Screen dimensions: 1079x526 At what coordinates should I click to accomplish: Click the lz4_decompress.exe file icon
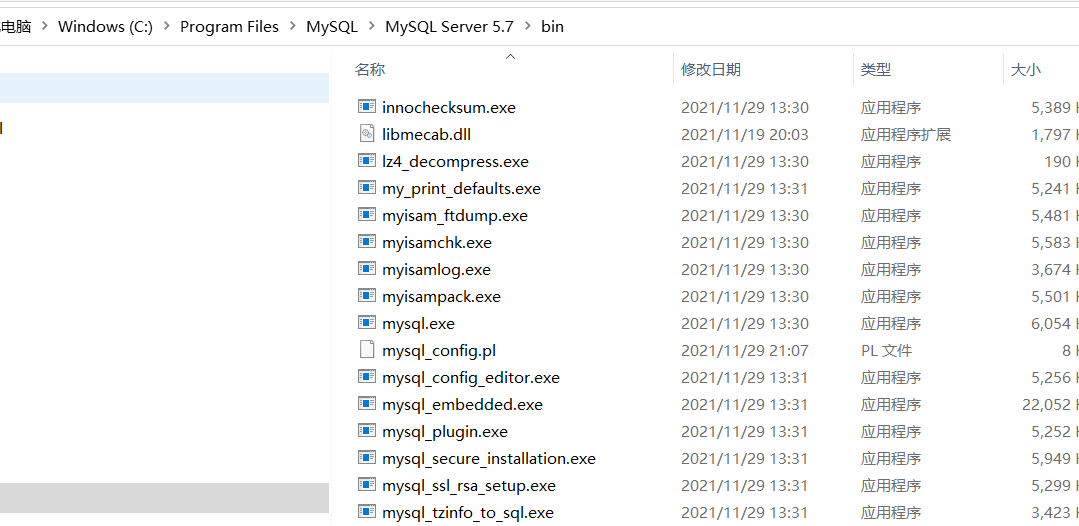click(367, 160)
